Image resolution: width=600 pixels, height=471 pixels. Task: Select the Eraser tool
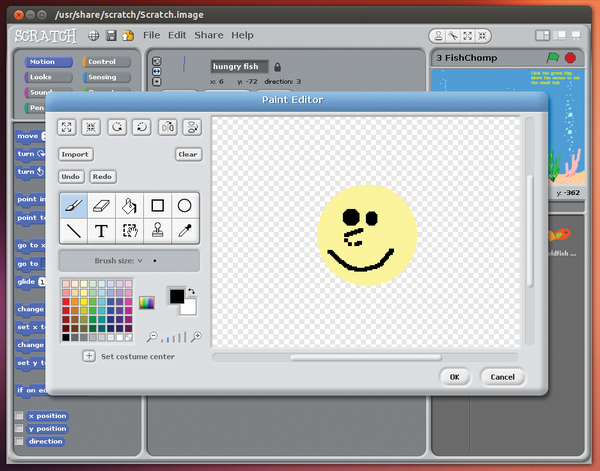coord(101,205)
